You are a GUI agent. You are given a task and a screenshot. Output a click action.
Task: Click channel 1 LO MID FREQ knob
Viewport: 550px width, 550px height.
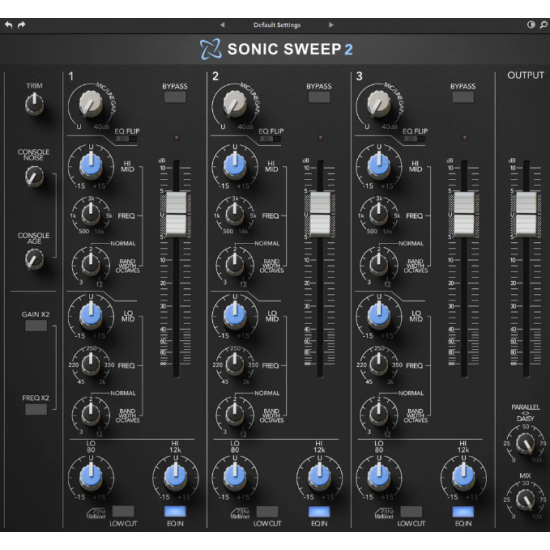[x=91, y=364]
